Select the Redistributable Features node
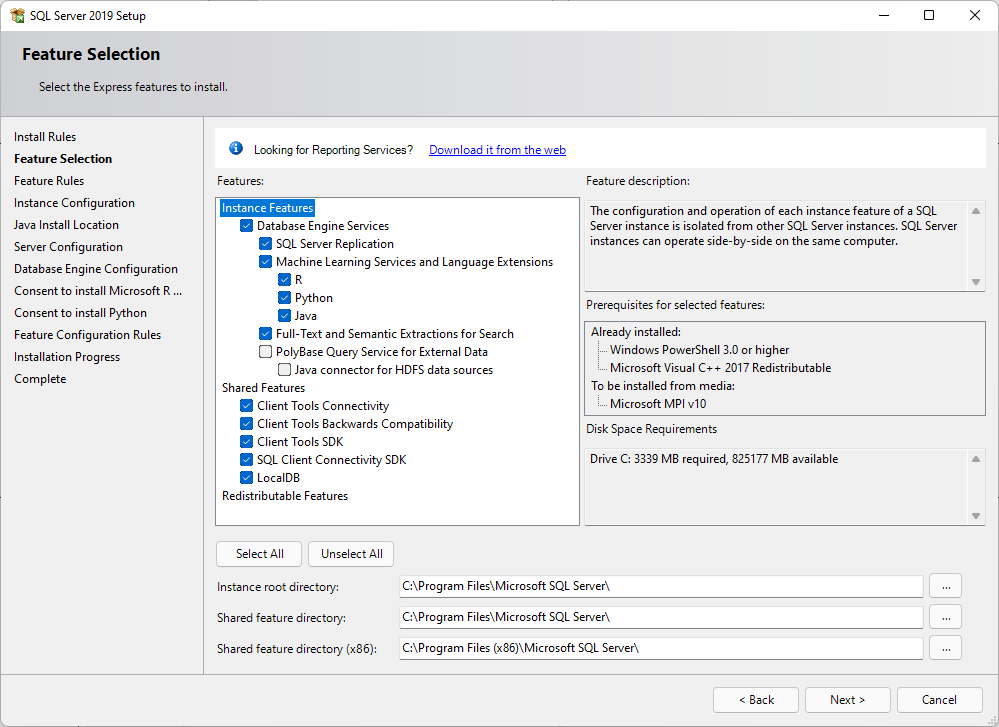This screenshot has width=999, height=727. coord(285,496)
